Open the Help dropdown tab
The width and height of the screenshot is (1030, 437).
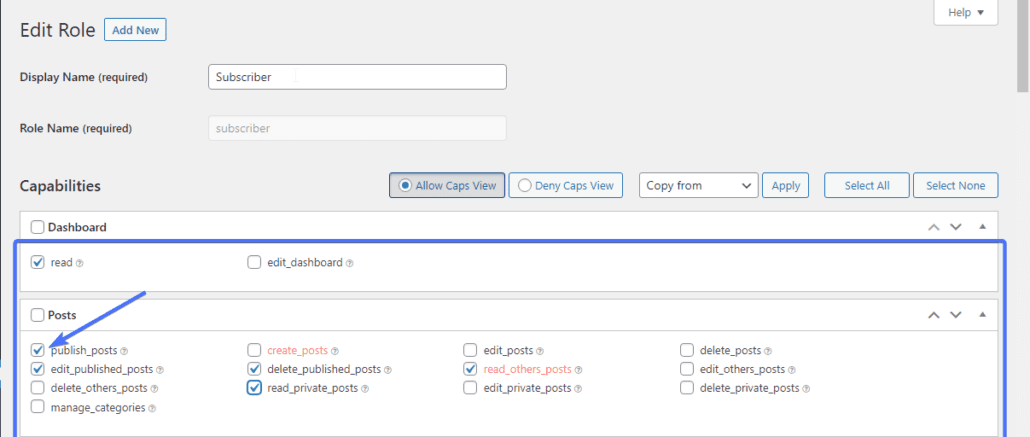(966, 12)
